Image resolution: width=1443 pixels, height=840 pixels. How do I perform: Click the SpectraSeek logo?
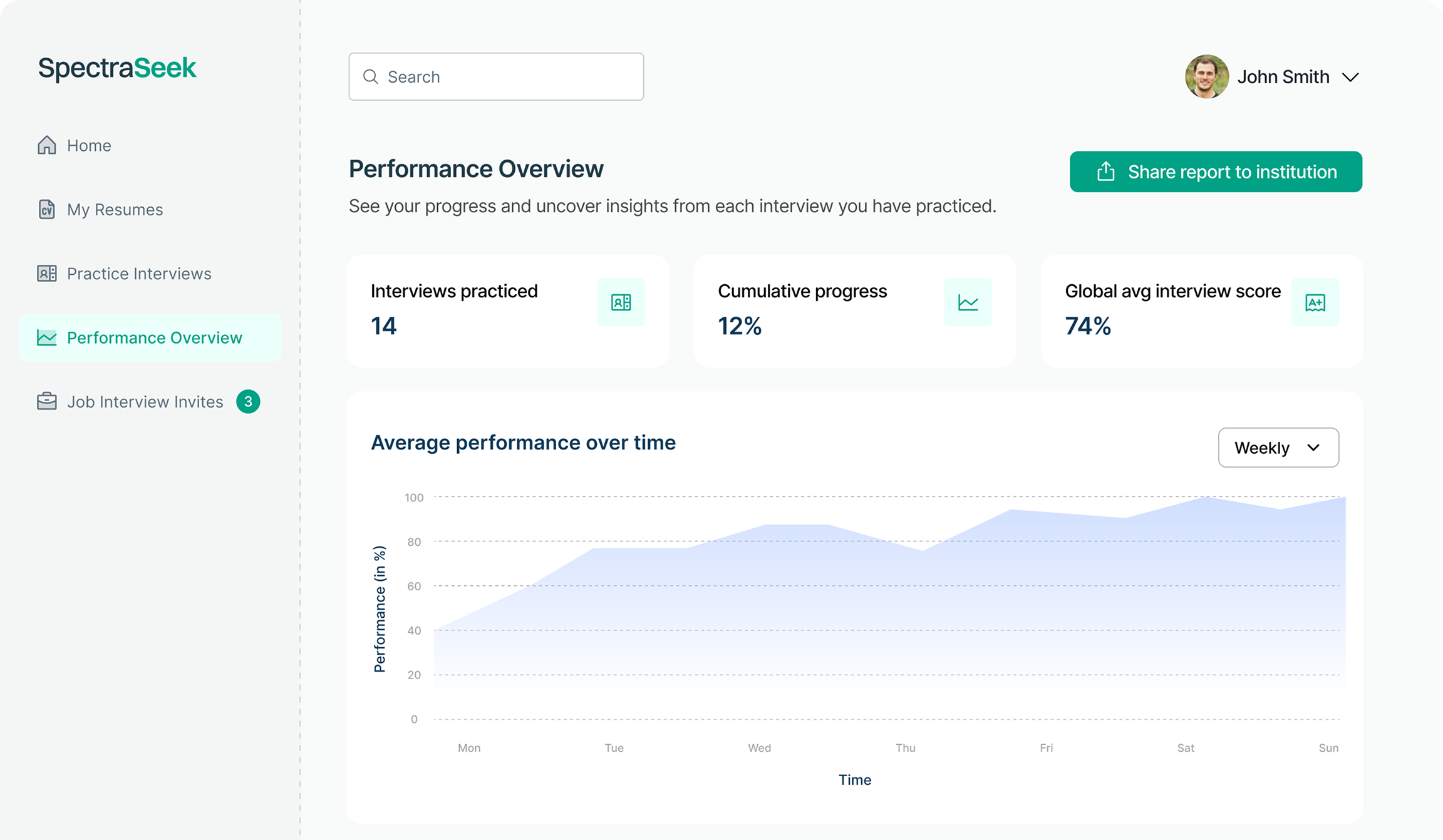117,68
